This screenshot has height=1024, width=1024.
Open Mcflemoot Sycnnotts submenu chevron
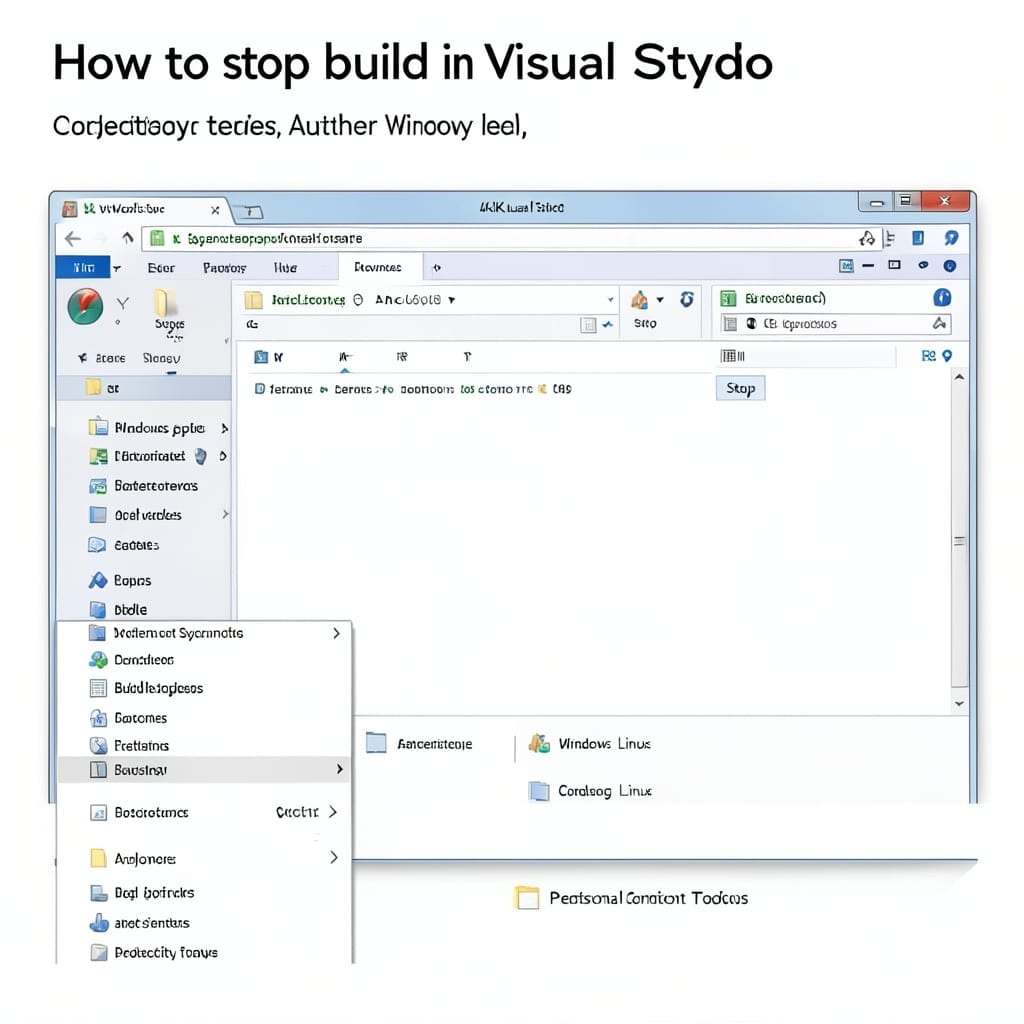(336, 633)
